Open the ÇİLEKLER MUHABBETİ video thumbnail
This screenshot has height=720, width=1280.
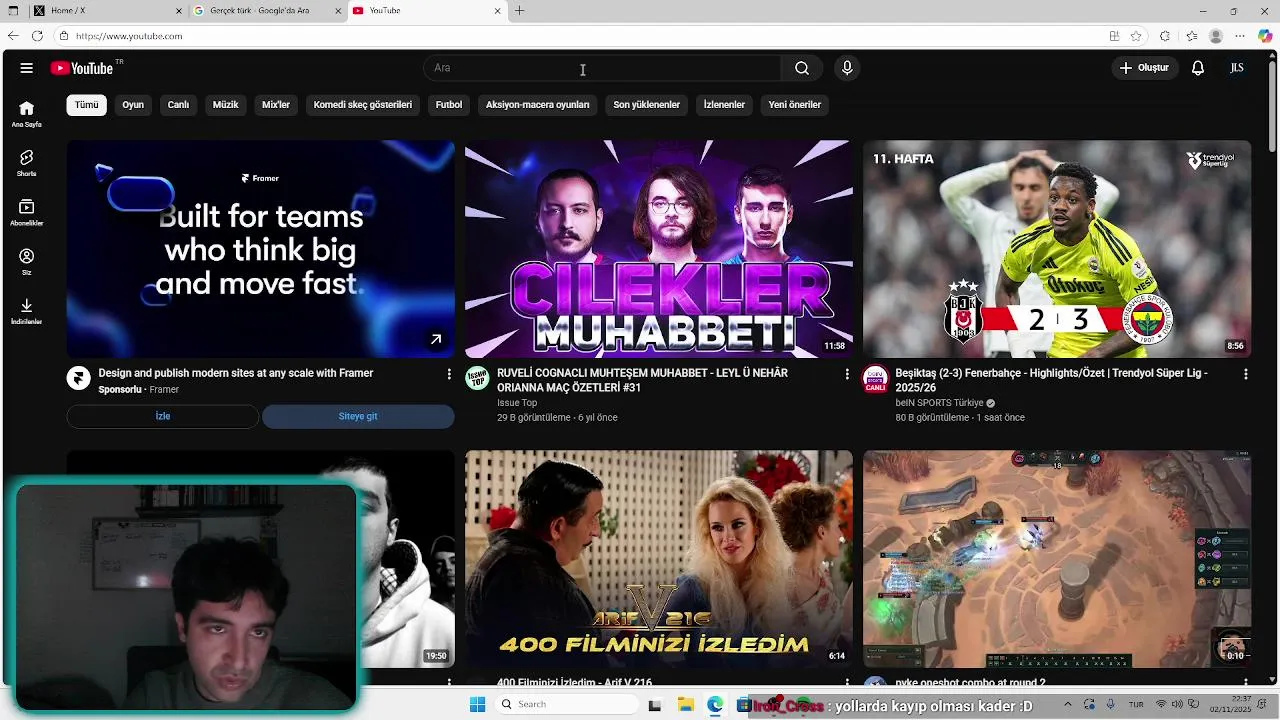pos(659,249)
